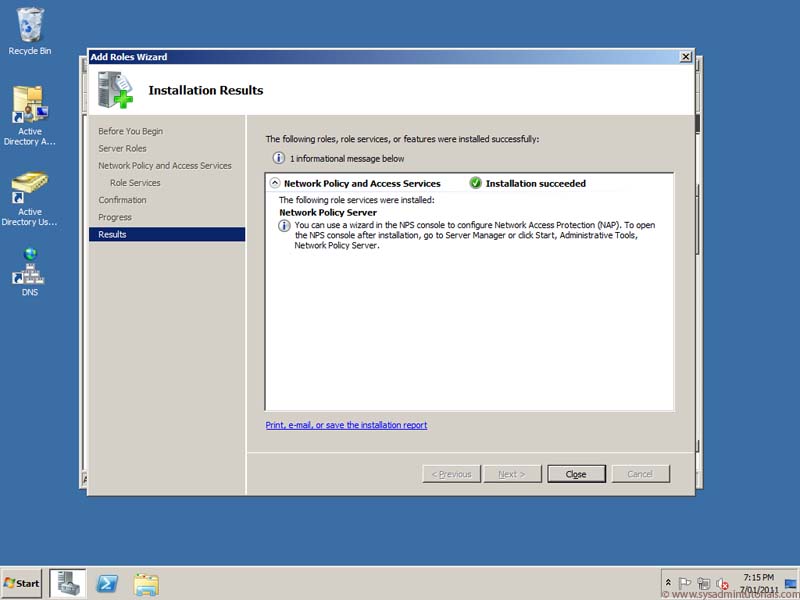Screen dimensions: 800x600
Task: Select Network Policy and Access Services step
Action: point(165,166)
